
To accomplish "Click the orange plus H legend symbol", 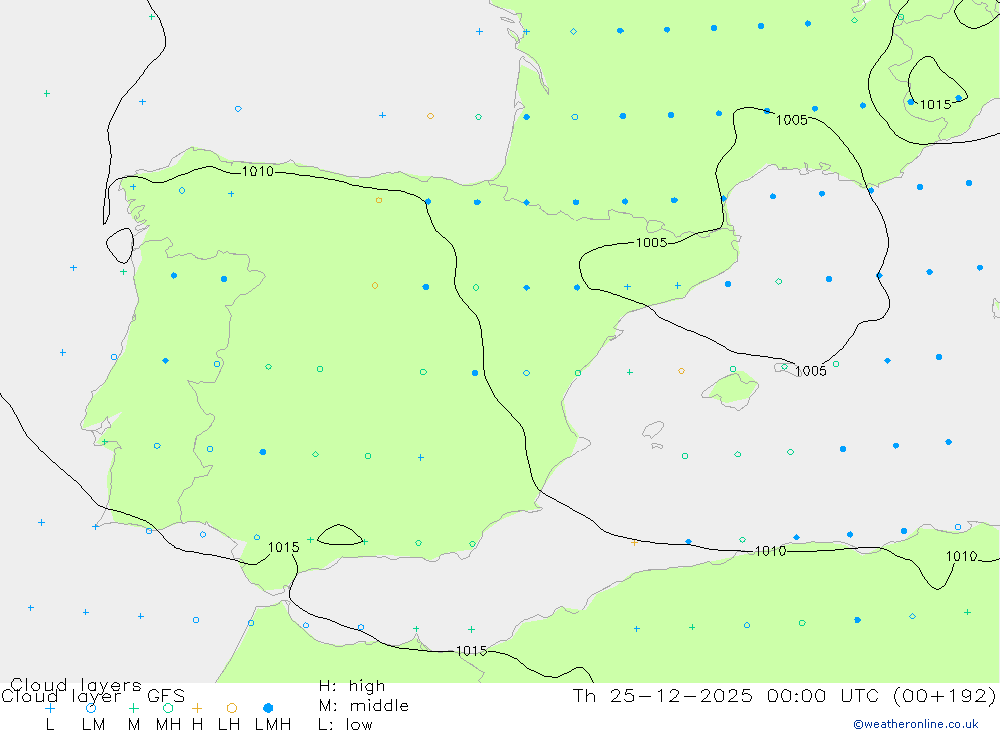I will coord(197,708).
